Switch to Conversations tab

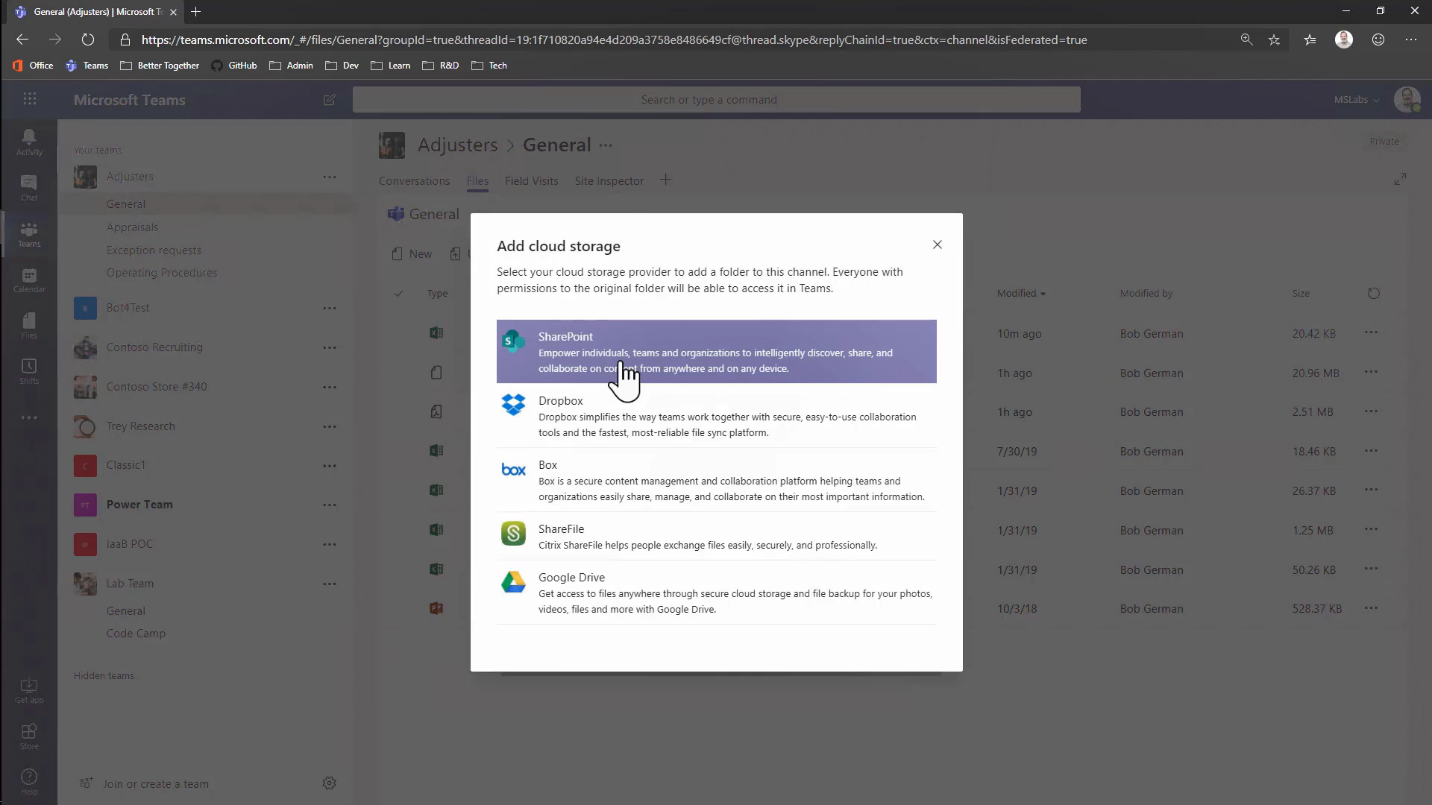point(414,181)
